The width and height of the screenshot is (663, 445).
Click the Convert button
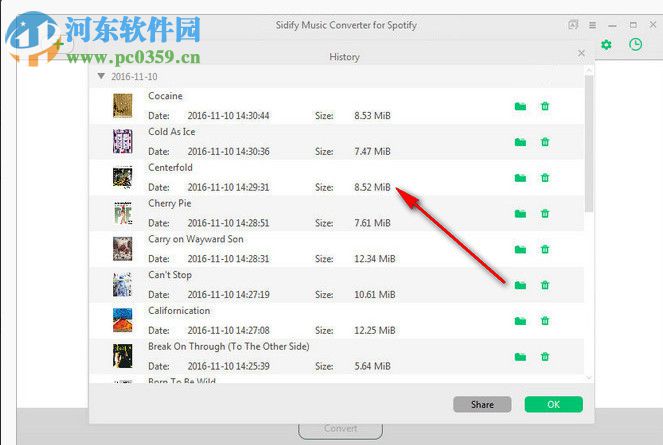(340, 429)
